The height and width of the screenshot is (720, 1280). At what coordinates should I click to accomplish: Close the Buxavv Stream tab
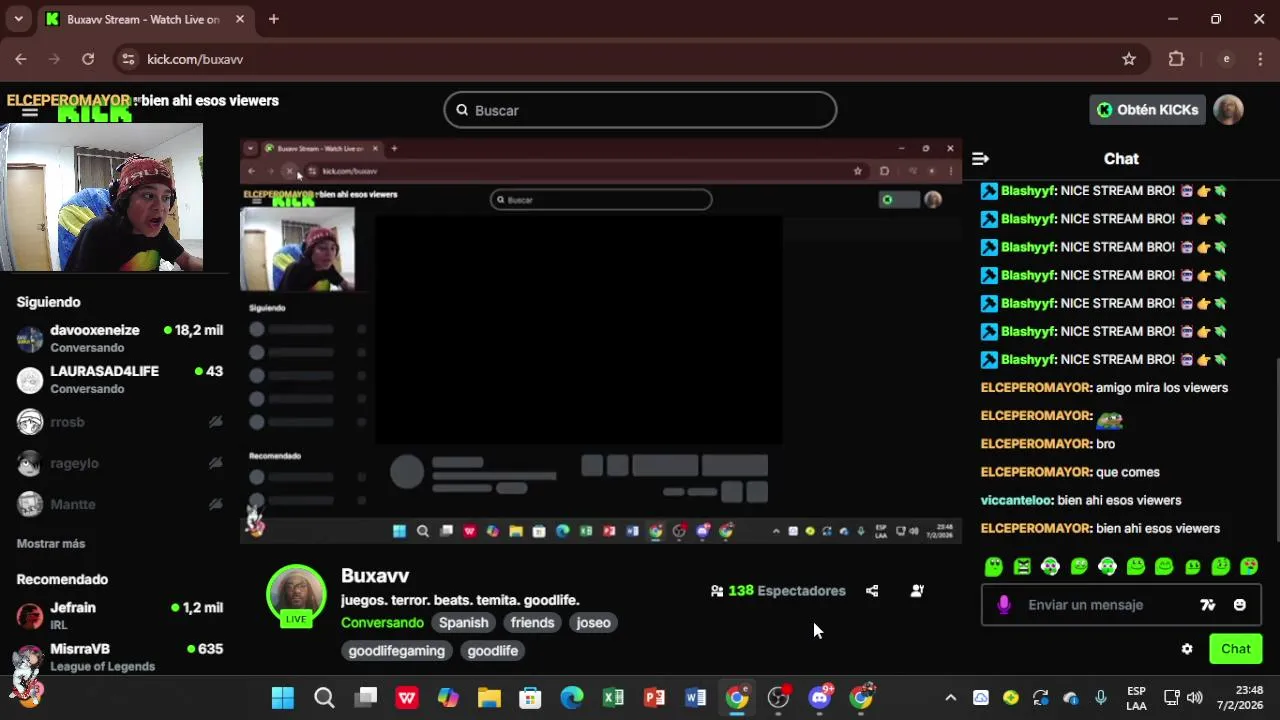click(240, 19)
